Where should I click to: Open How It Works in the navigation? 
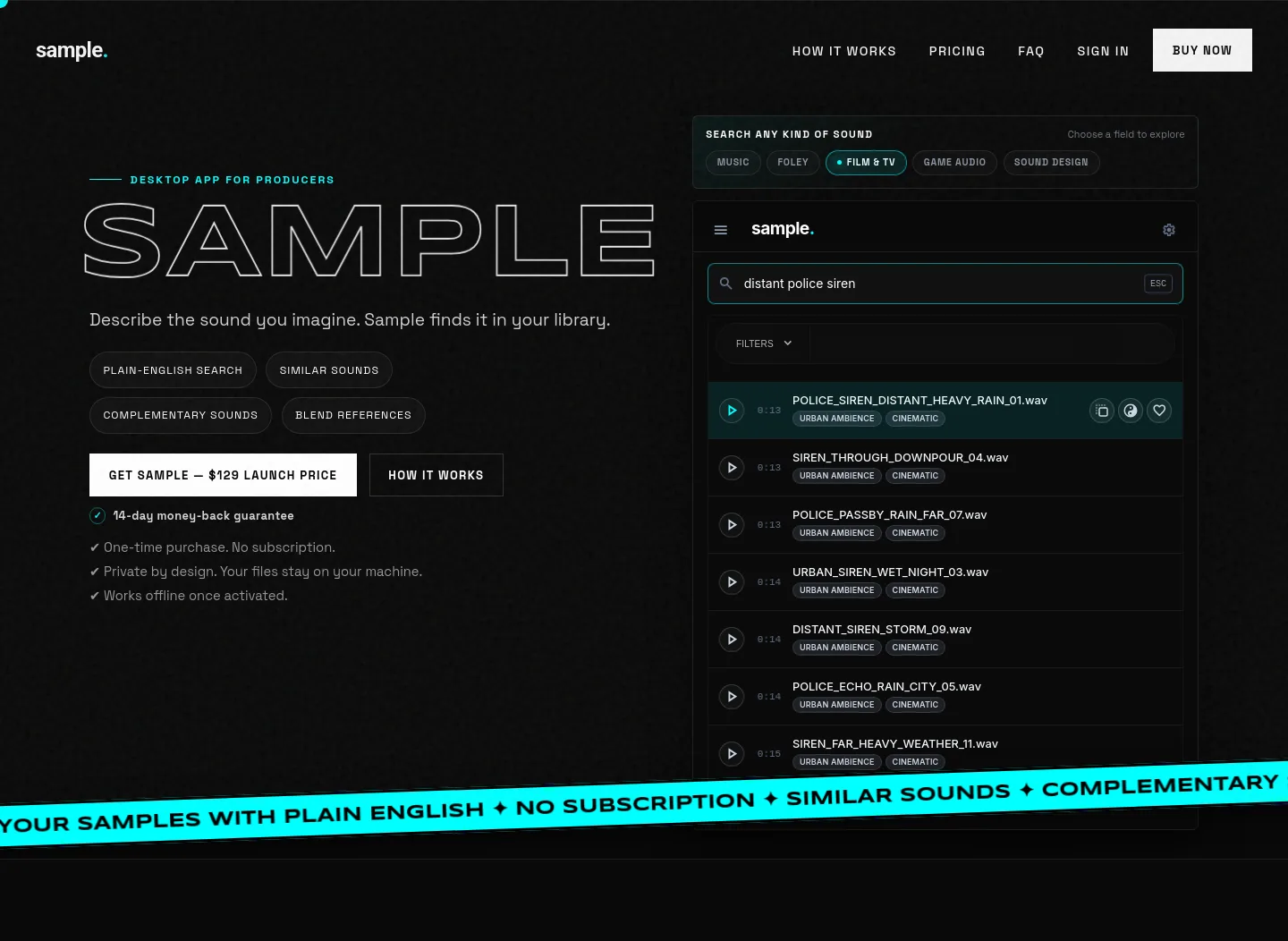(x=844, y=51)
